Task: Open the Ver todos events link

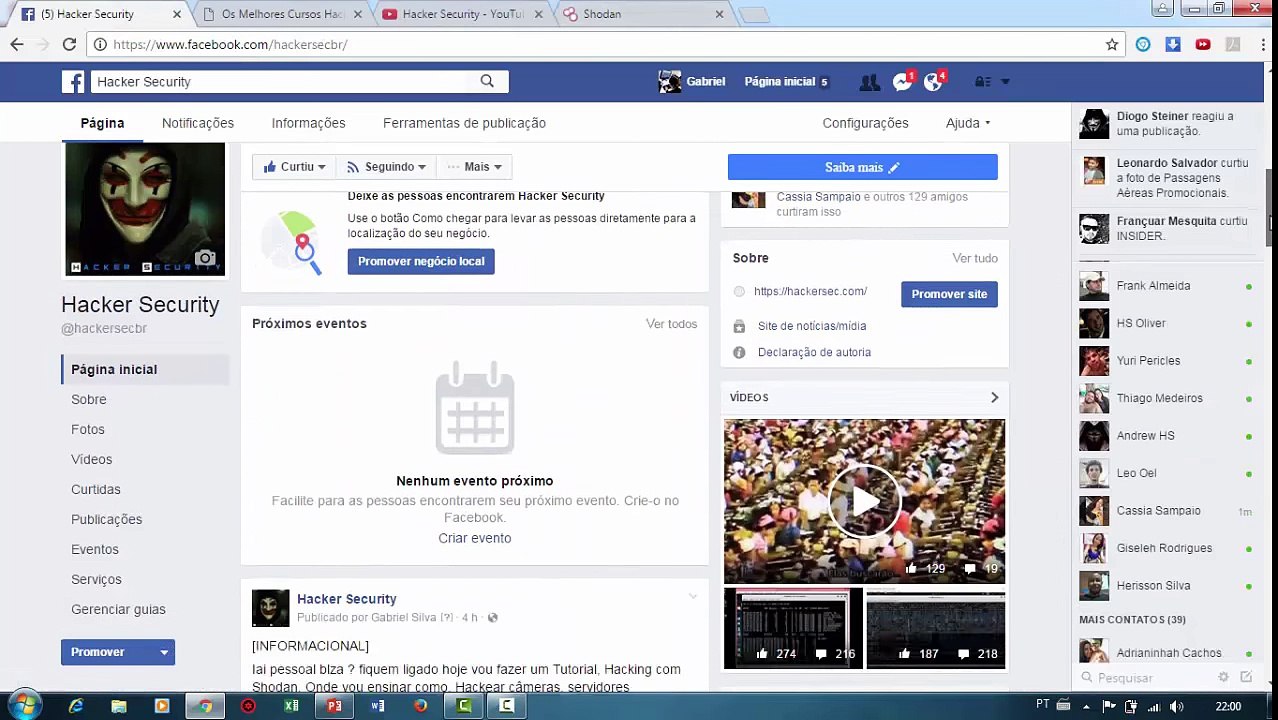Action: click(671, 324)
